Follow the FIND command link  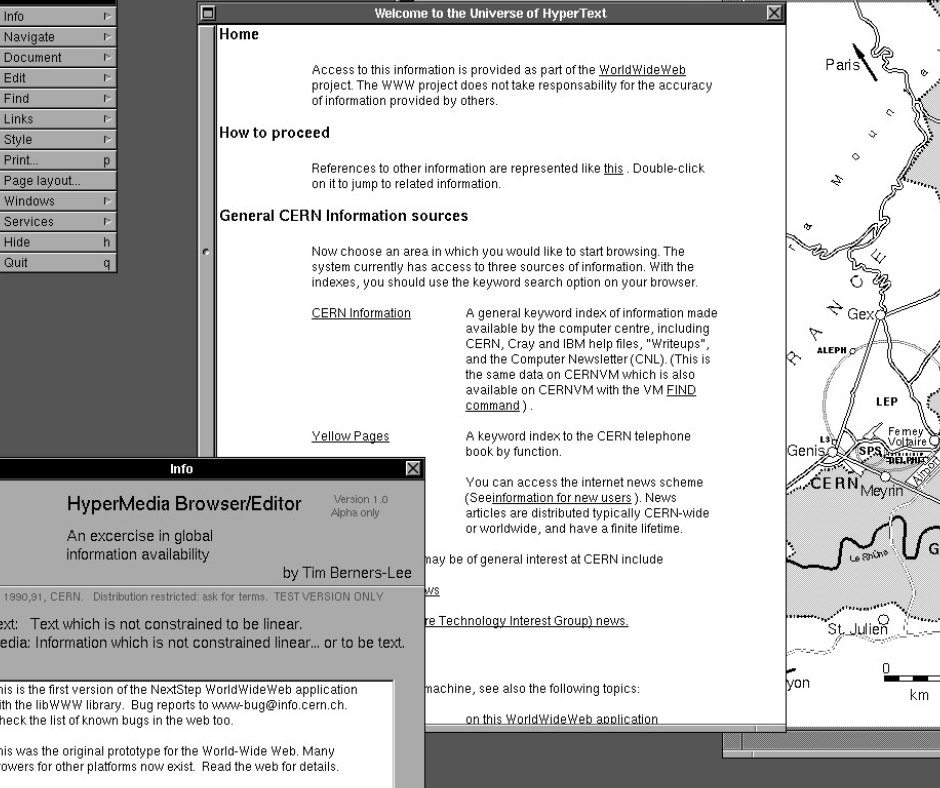(580, 398)
